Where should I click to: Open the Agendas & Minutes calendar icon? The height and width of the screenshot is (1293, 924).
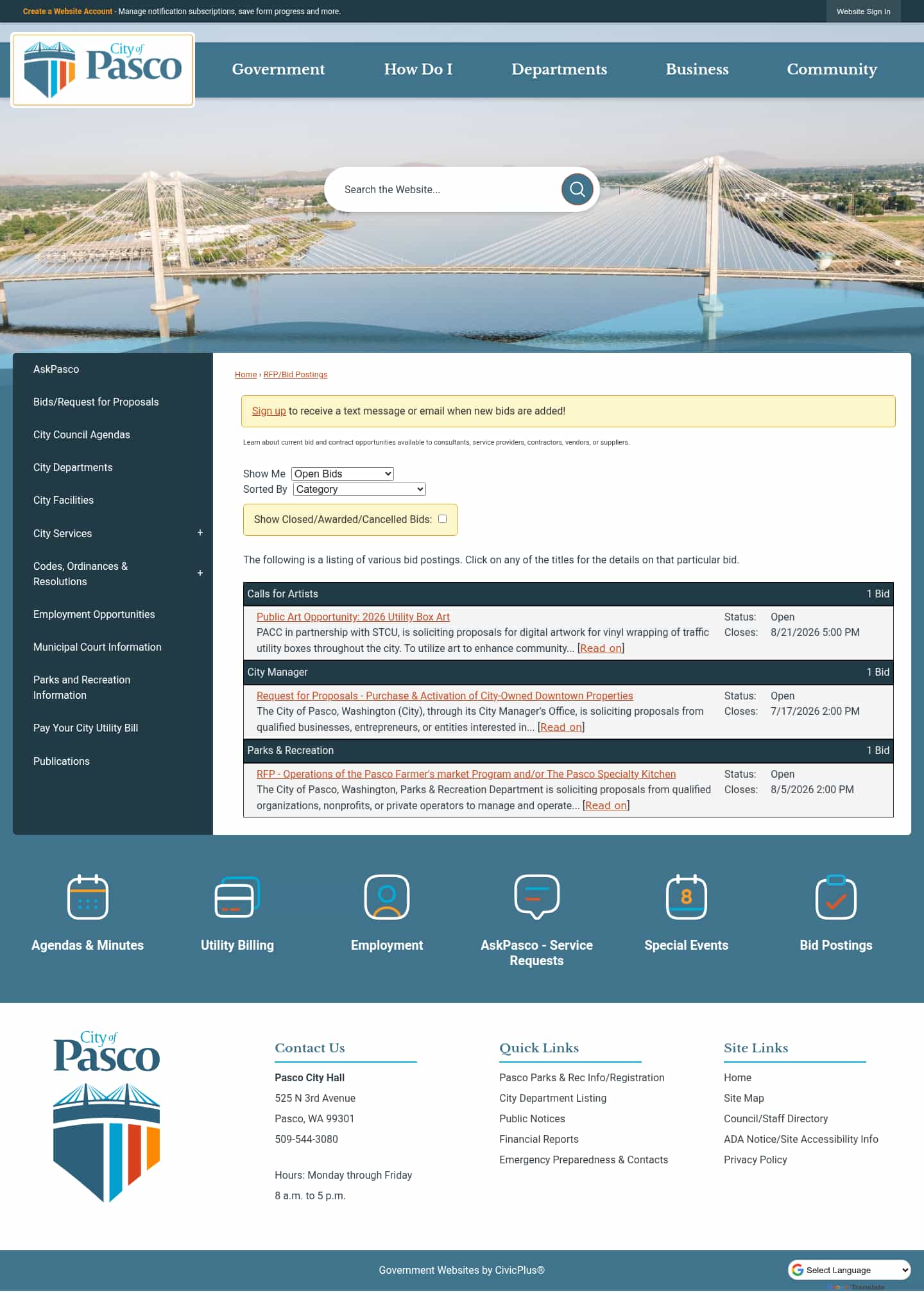[88, 897]
